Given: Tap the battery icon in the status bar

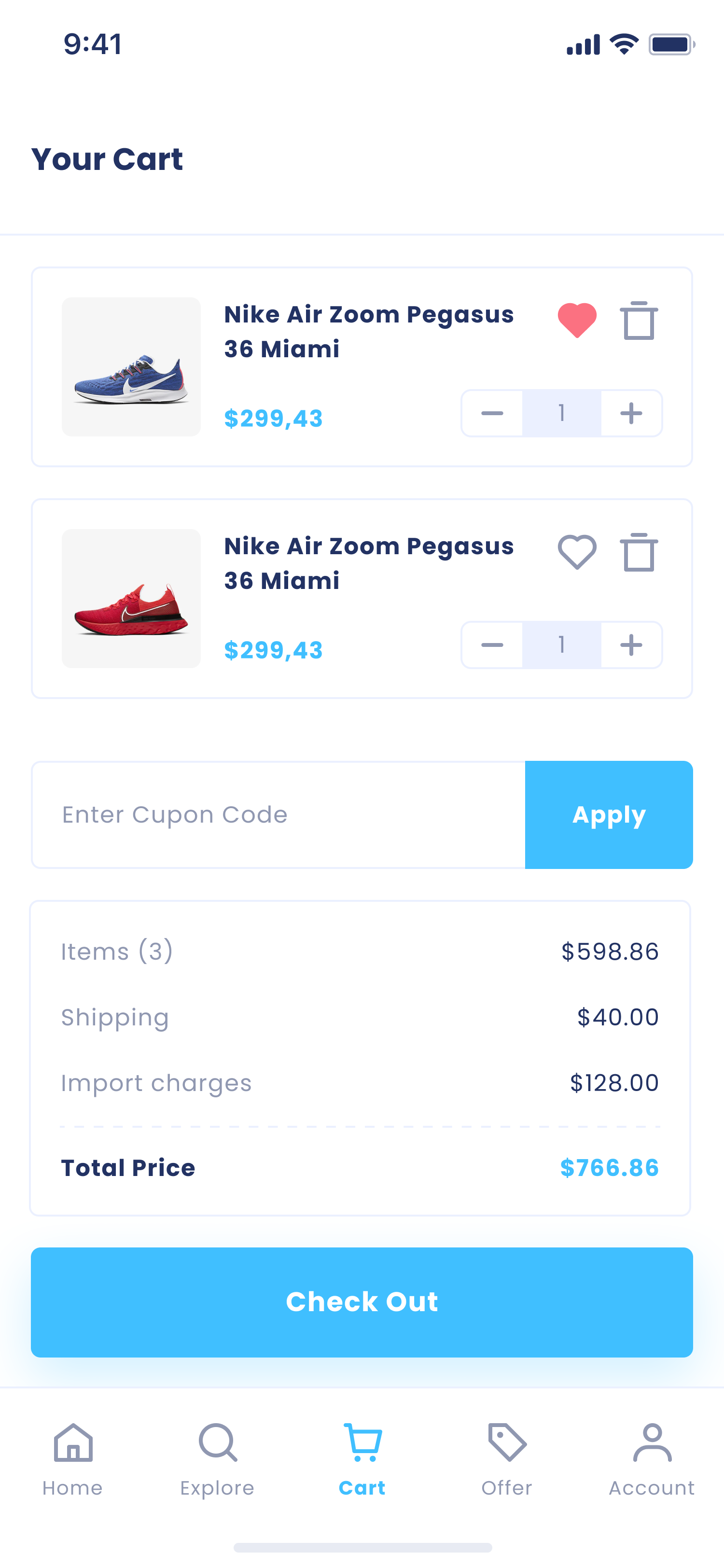Looking at the screenshot, I should coord(671,44).
